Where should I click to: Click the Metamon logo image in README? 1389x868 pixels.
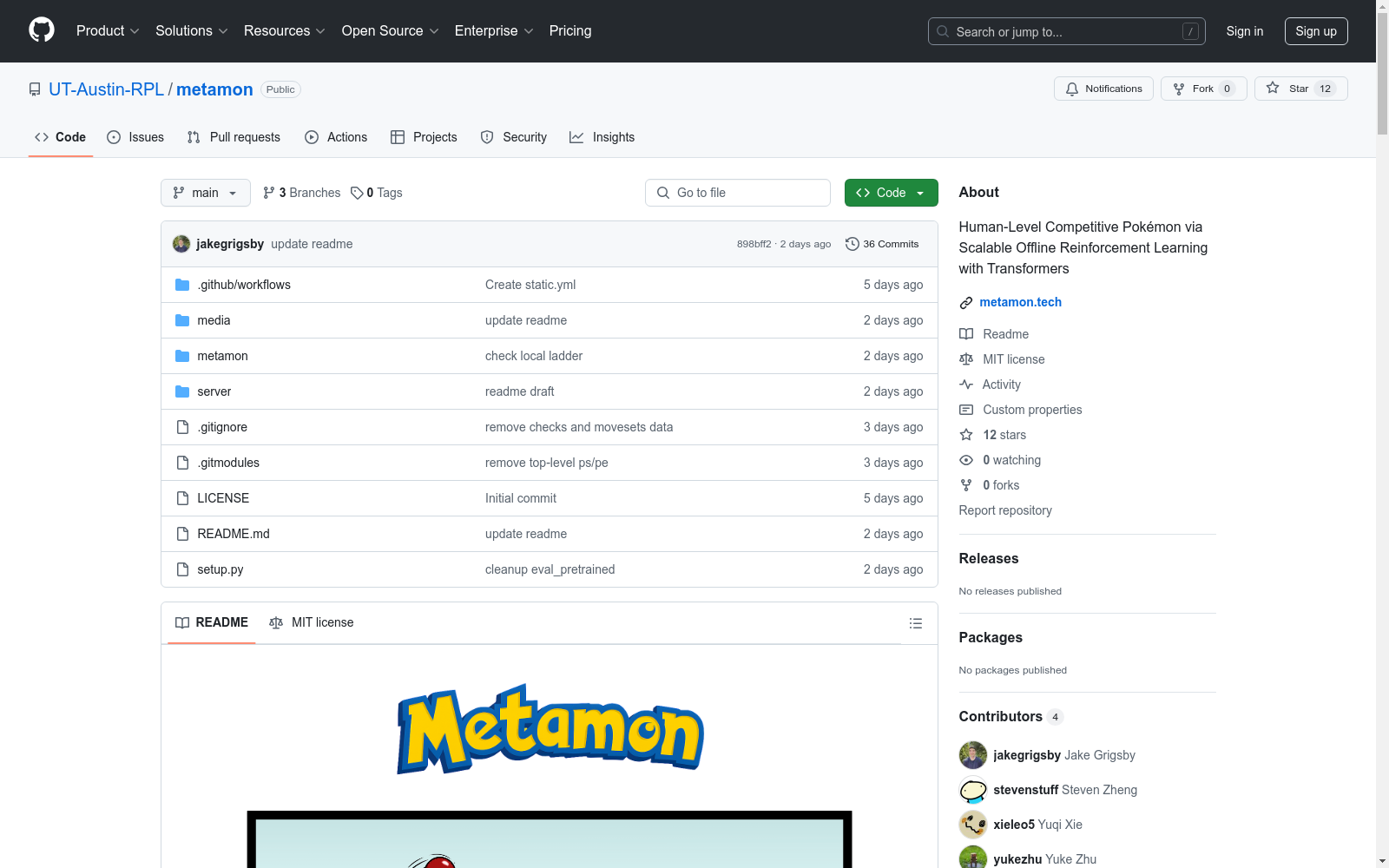click(x=550, y=729)
